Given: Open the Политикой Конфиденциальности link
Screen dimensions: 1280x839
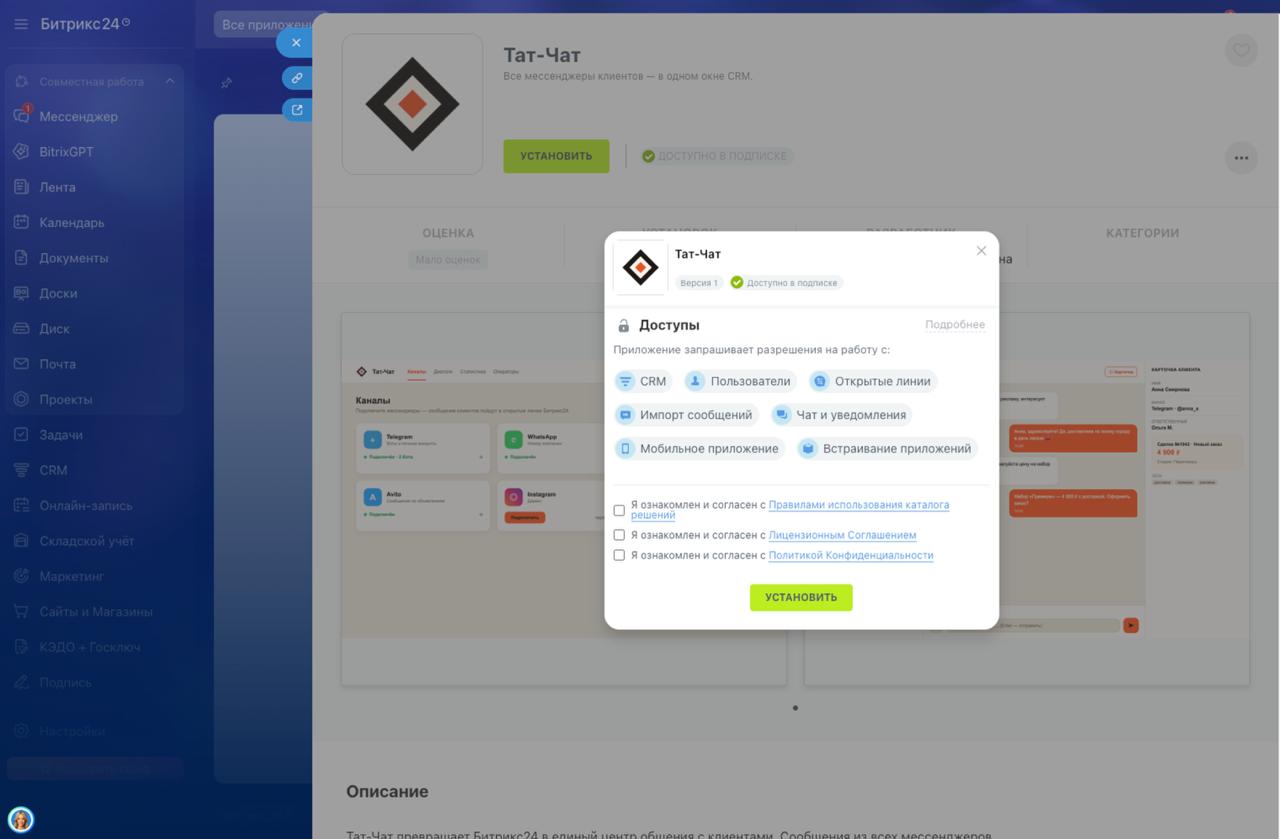Looking at the screenshot, I should 851,555.
